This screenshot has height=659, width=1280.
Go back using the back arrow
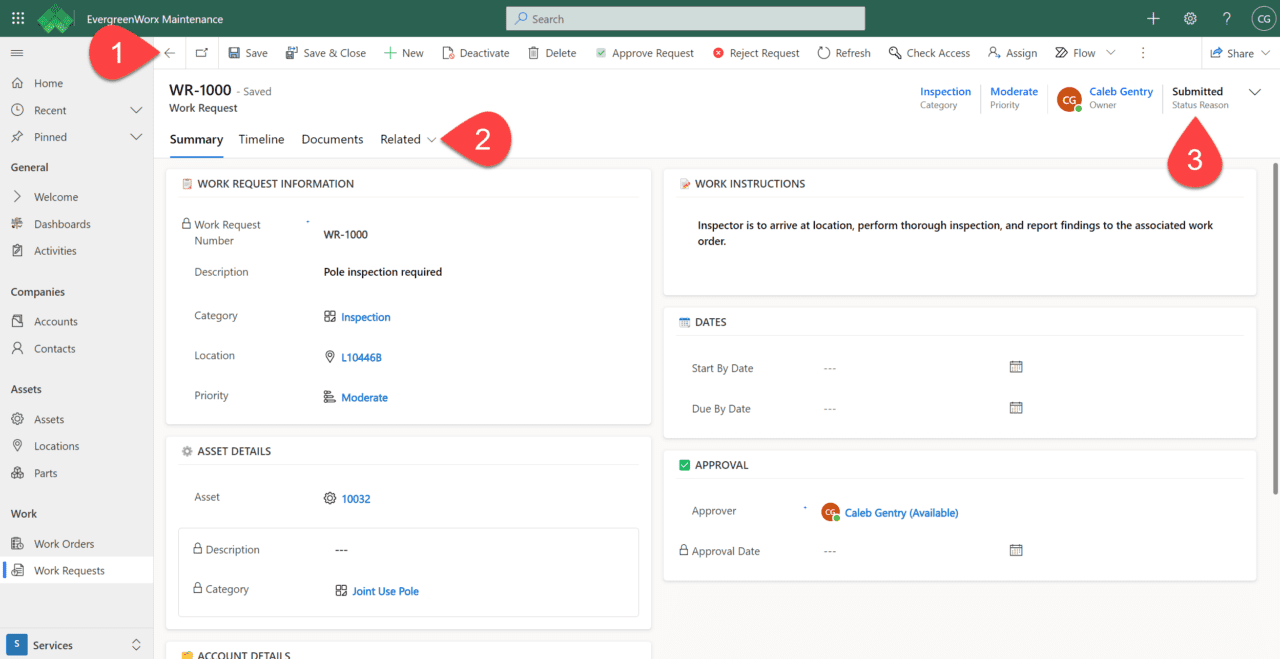tap(170, 53)
